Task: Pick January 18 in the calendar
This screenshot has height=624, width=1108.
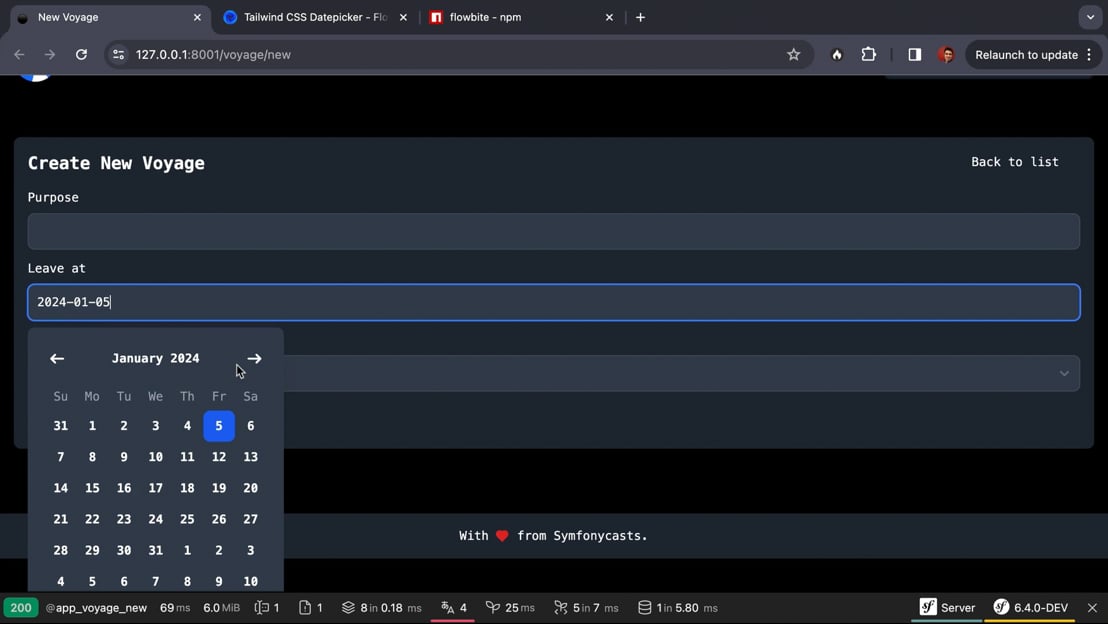Action: click(x=187, y=488)
